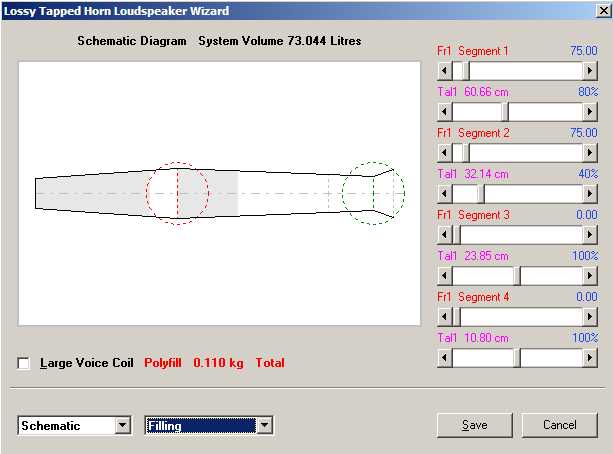Cancel the loudspeaker wizard dialog

[559, 425]
